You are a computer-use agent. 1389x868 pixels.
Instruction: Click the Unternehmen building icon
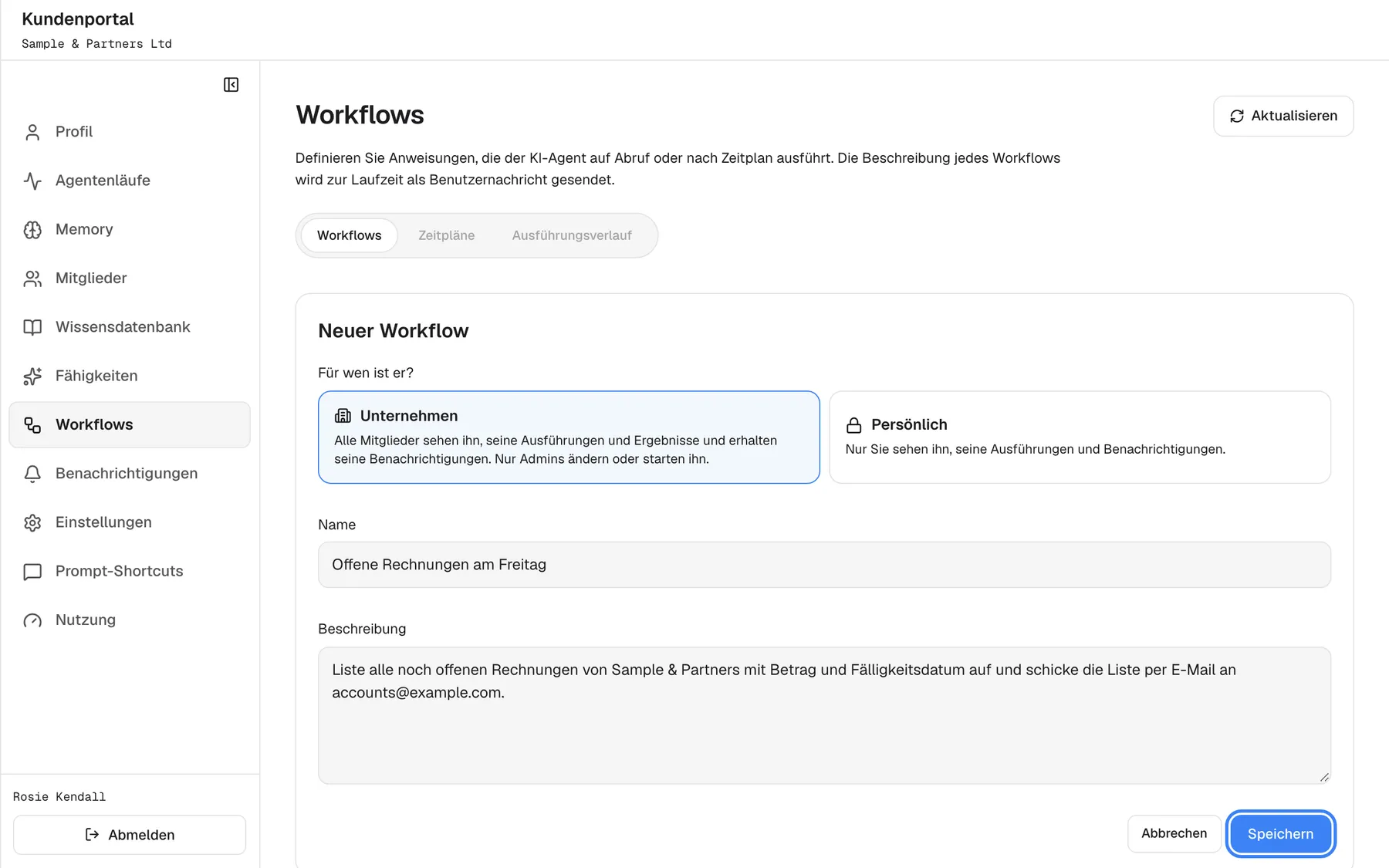(x=343, y=416)
